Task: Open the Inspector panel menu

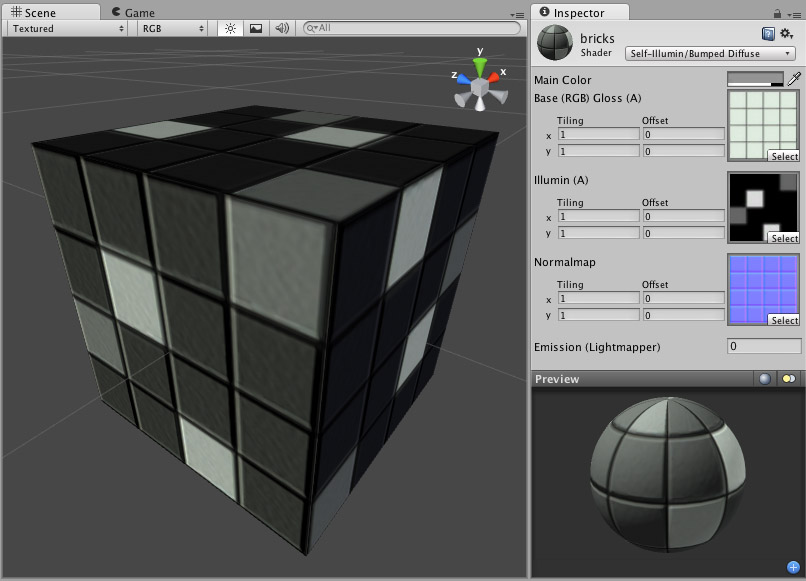Action: [x=796, y=12]
